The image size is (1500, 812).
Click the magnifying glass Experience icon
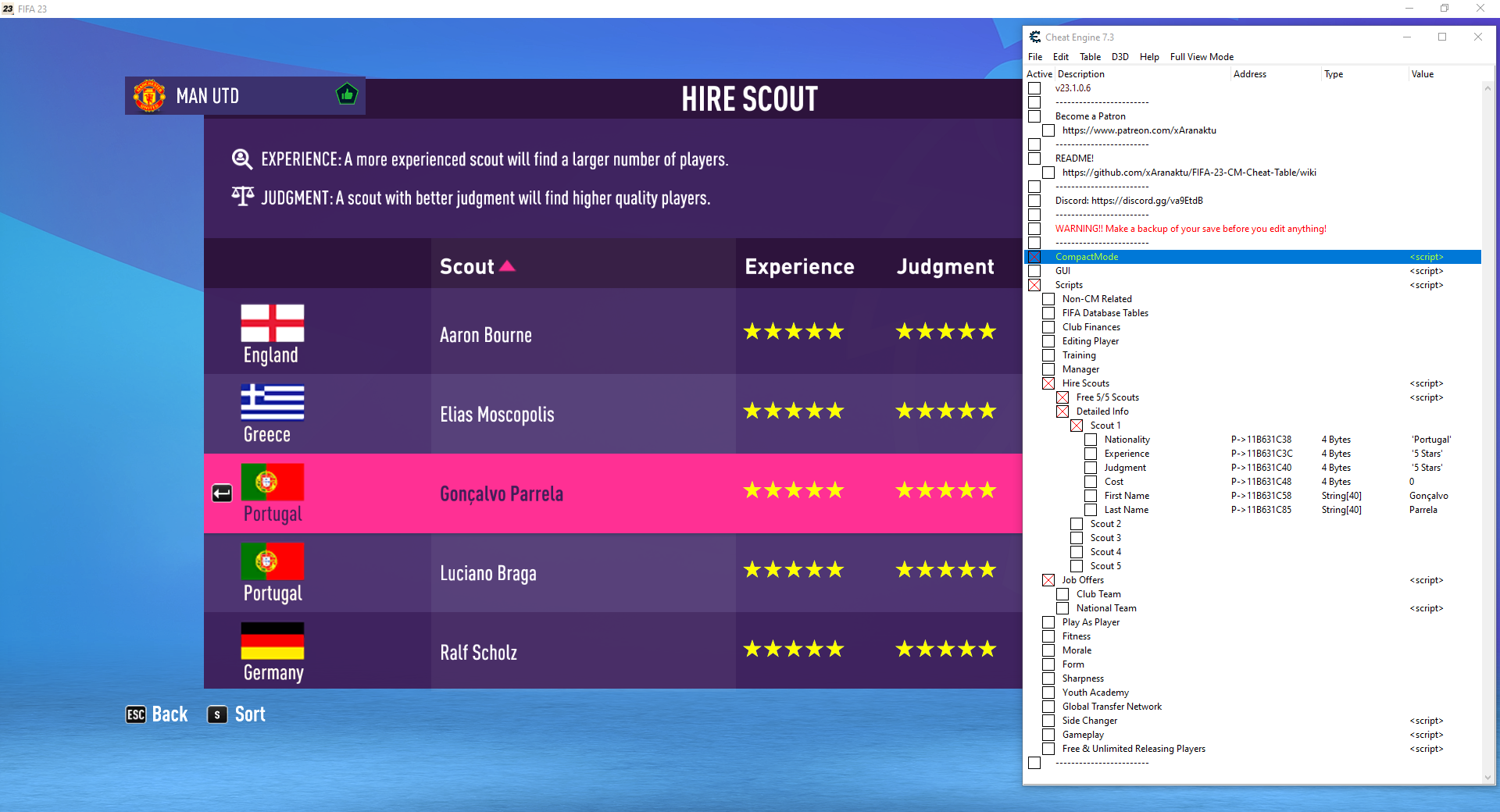pos(242,159)
